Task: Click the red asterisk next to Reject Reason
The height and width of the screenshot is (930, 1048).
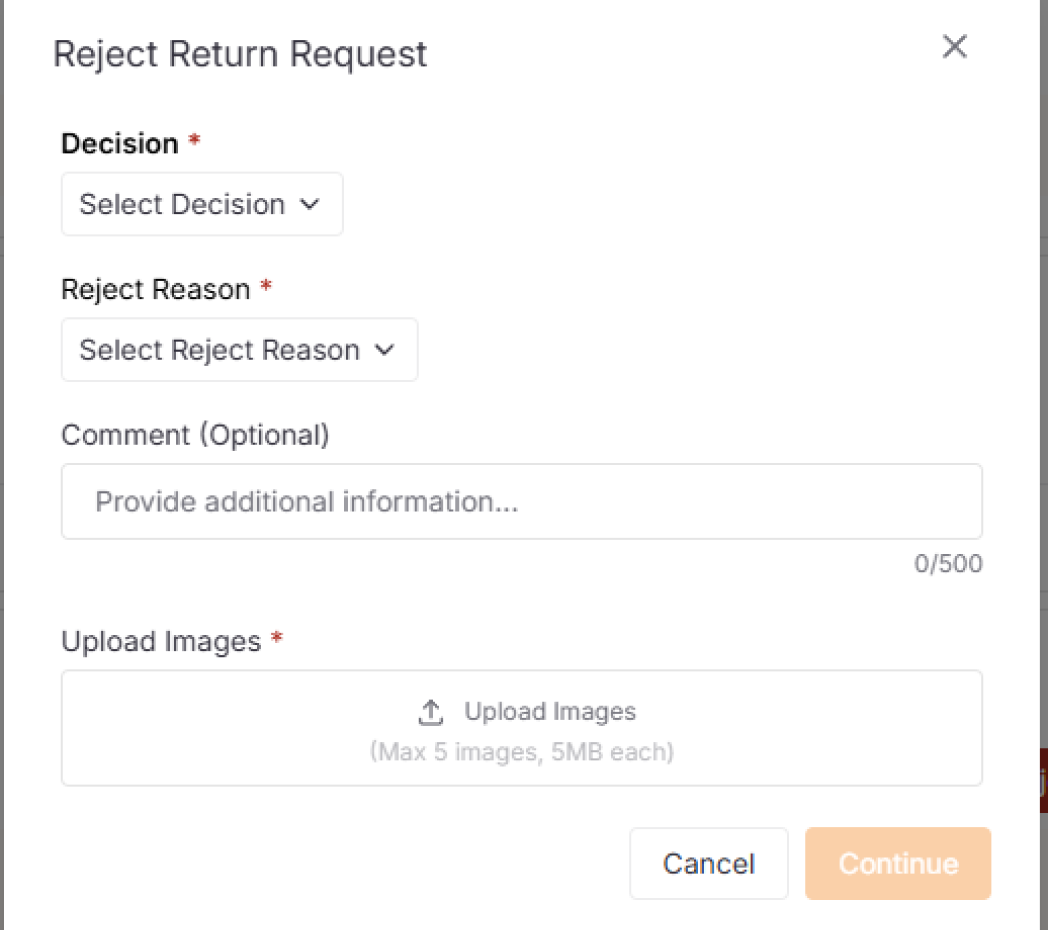Action: click(x=265, y=288)
